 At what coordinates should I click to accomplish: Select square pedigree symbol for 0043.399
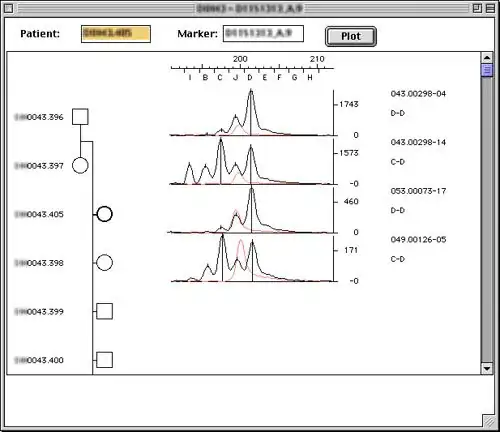[104, 311]
